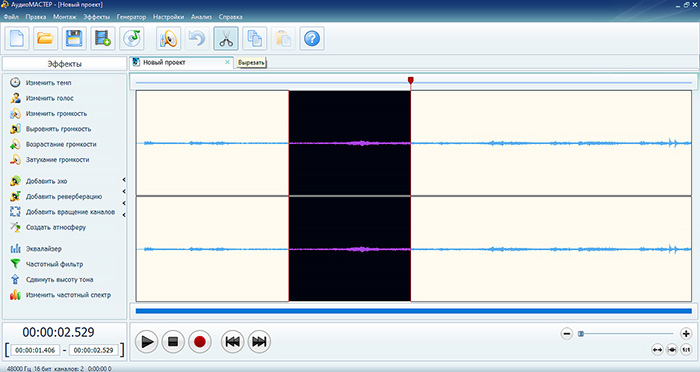Open the Настройки menu

(x=168, y=17)
